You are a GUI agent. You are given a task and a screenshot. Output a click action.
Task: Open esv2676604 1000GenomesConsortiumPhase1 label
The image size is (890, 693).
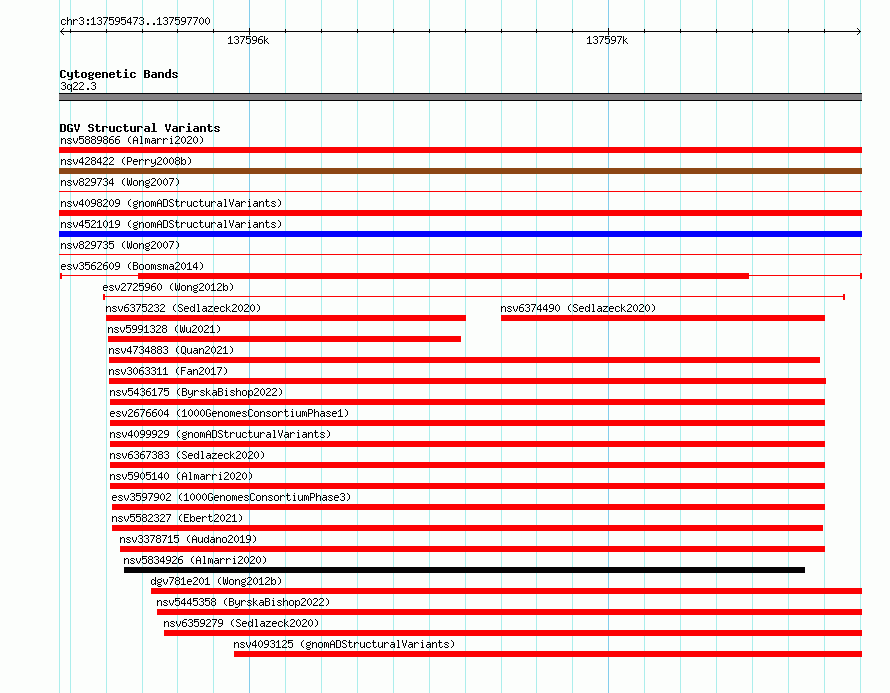229,413
